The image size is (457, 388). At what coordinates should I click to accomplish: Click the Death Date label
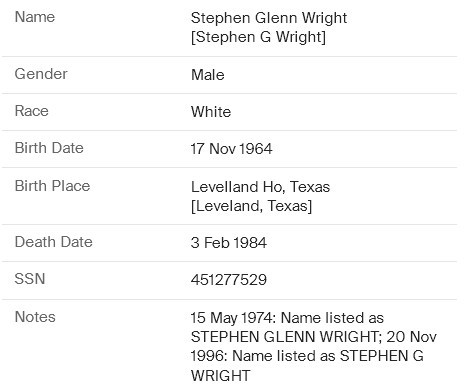54,242
